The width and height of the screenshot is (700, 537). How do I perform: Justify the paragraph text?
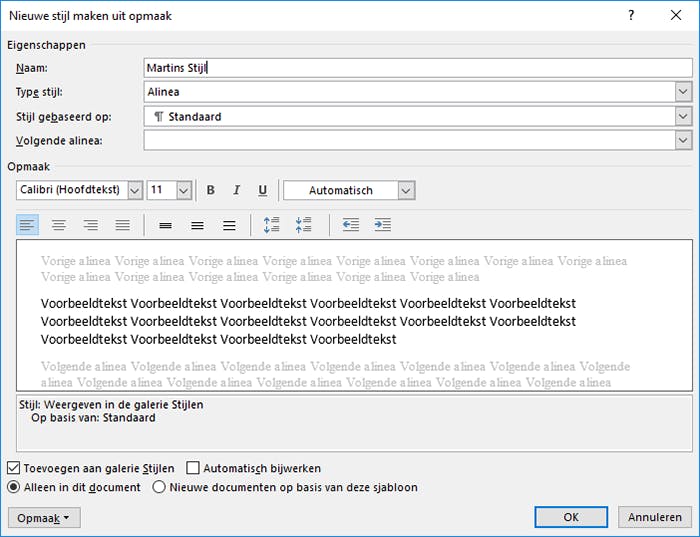click(x=122, y=225)
